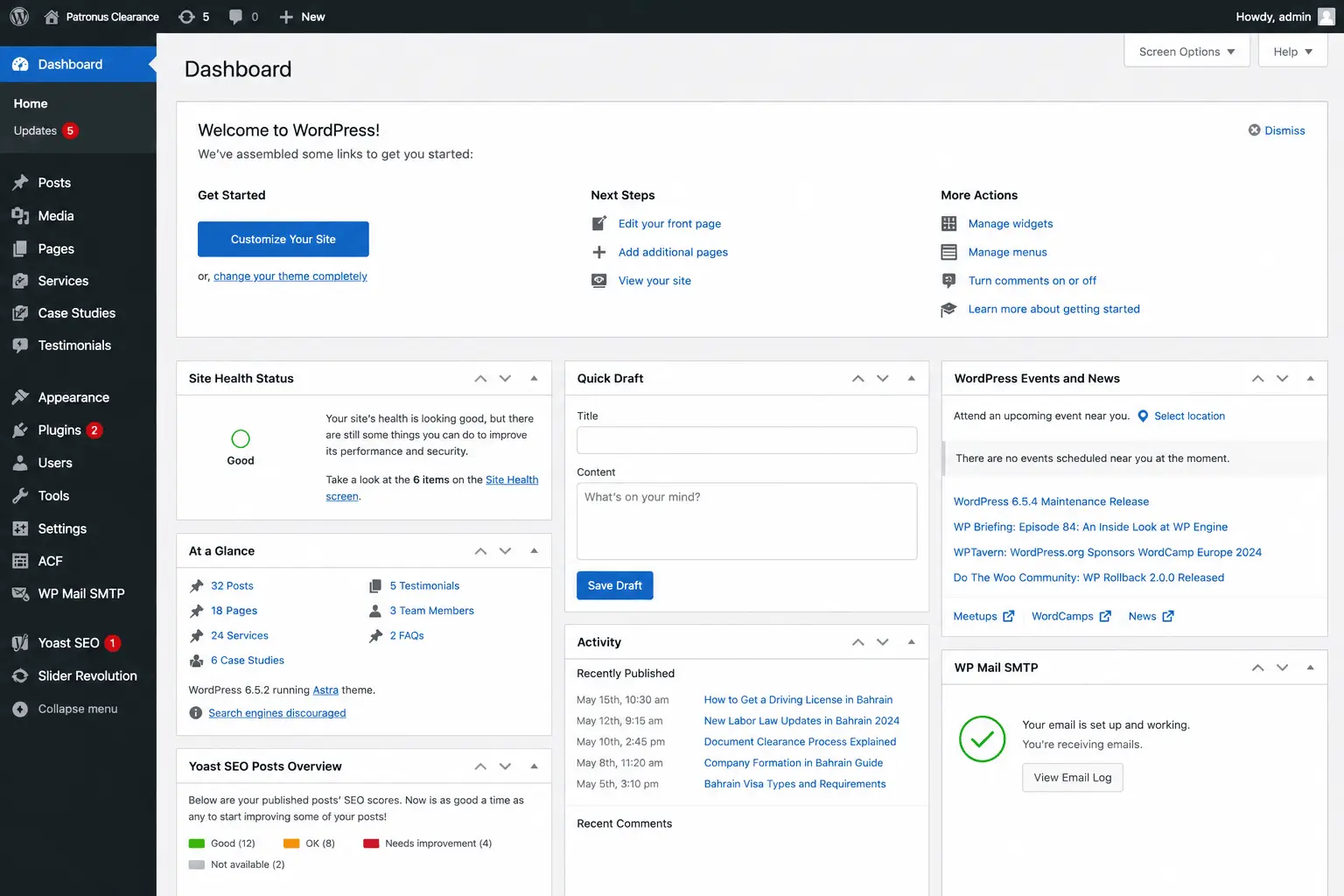1344x896 pixels.
Task: Click the Pages icon in sidebar
Action: point(20,249)
